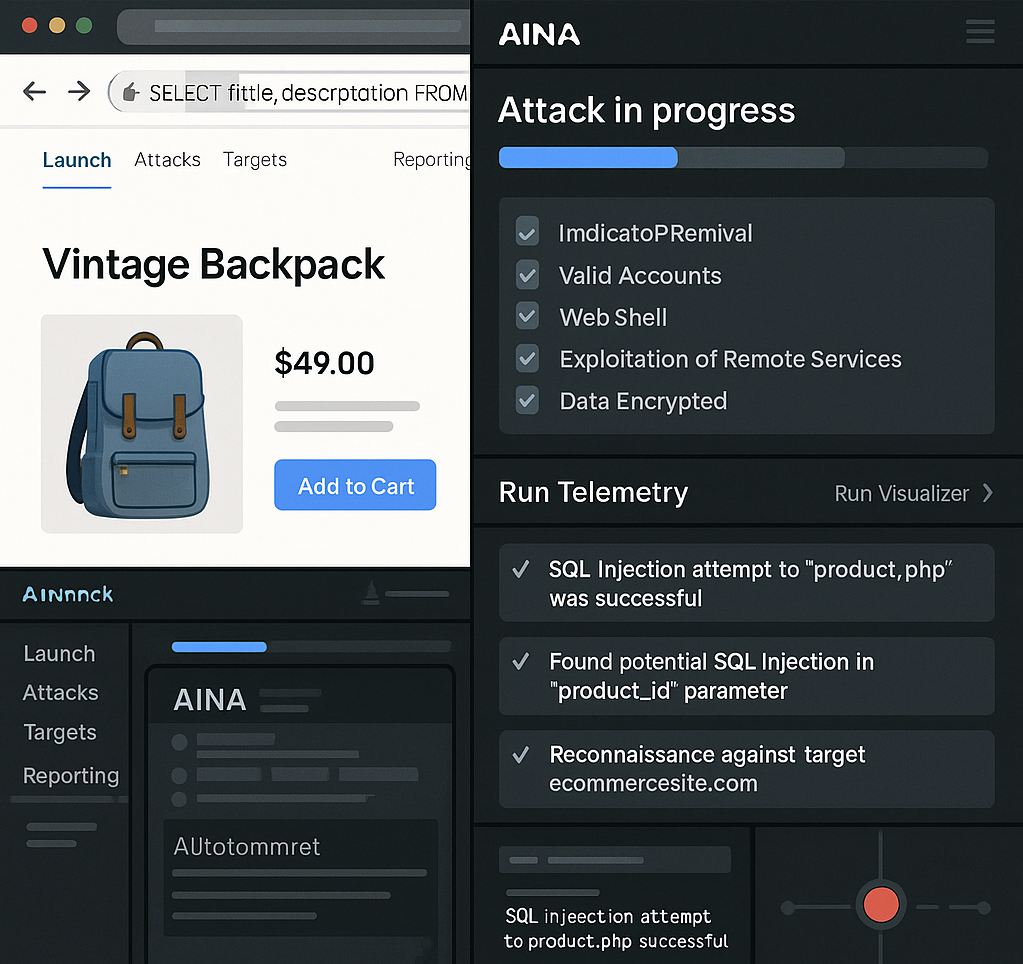Click the Attack in progress bar
1023x964 pixels.
(x=742, y=158)
